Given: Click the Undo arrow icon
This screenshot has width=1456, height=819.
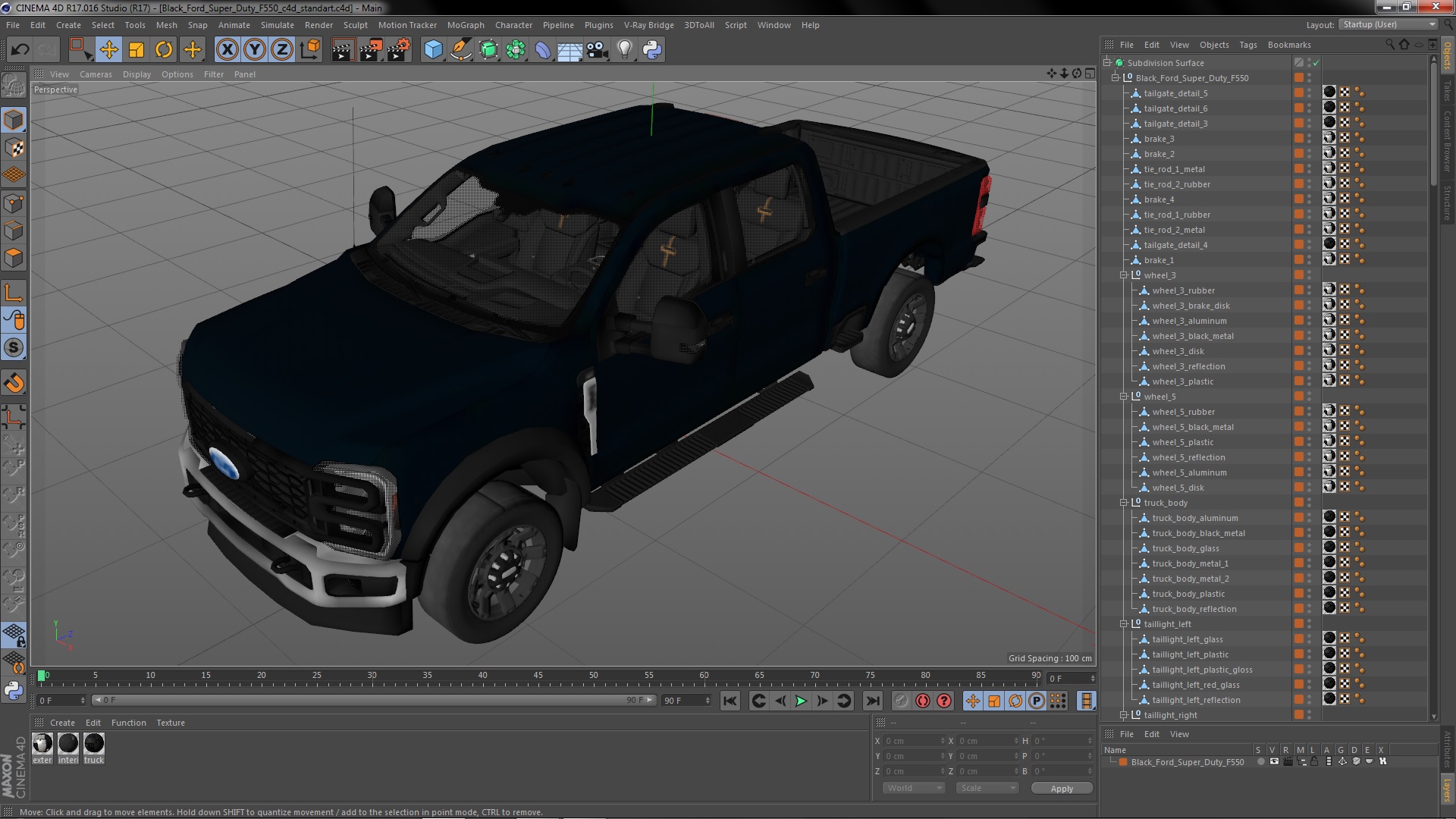Looking at the screenshot, I should tap(20, 50).
